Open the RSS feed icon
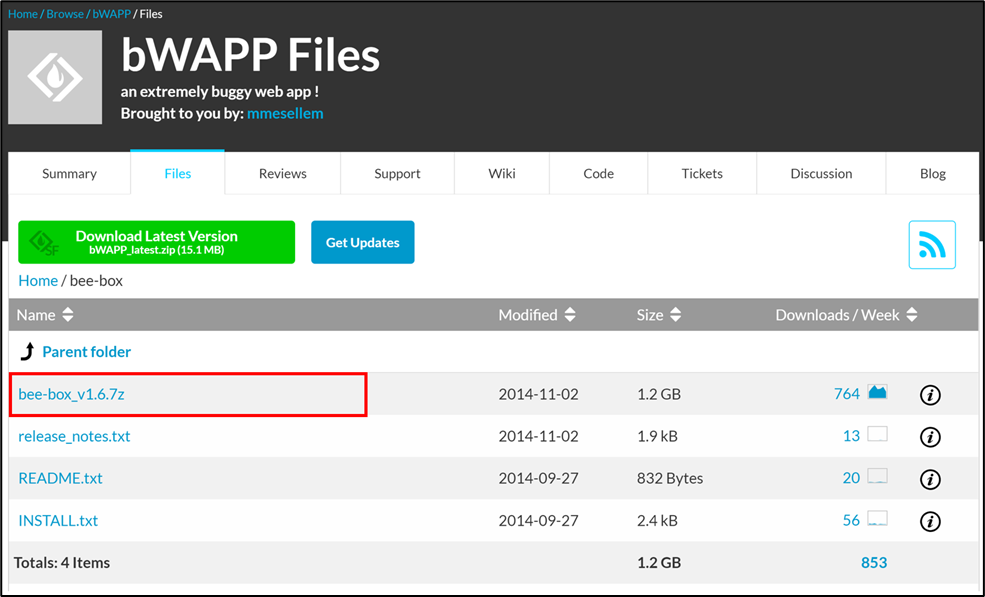985x597 pixels. 932,244
